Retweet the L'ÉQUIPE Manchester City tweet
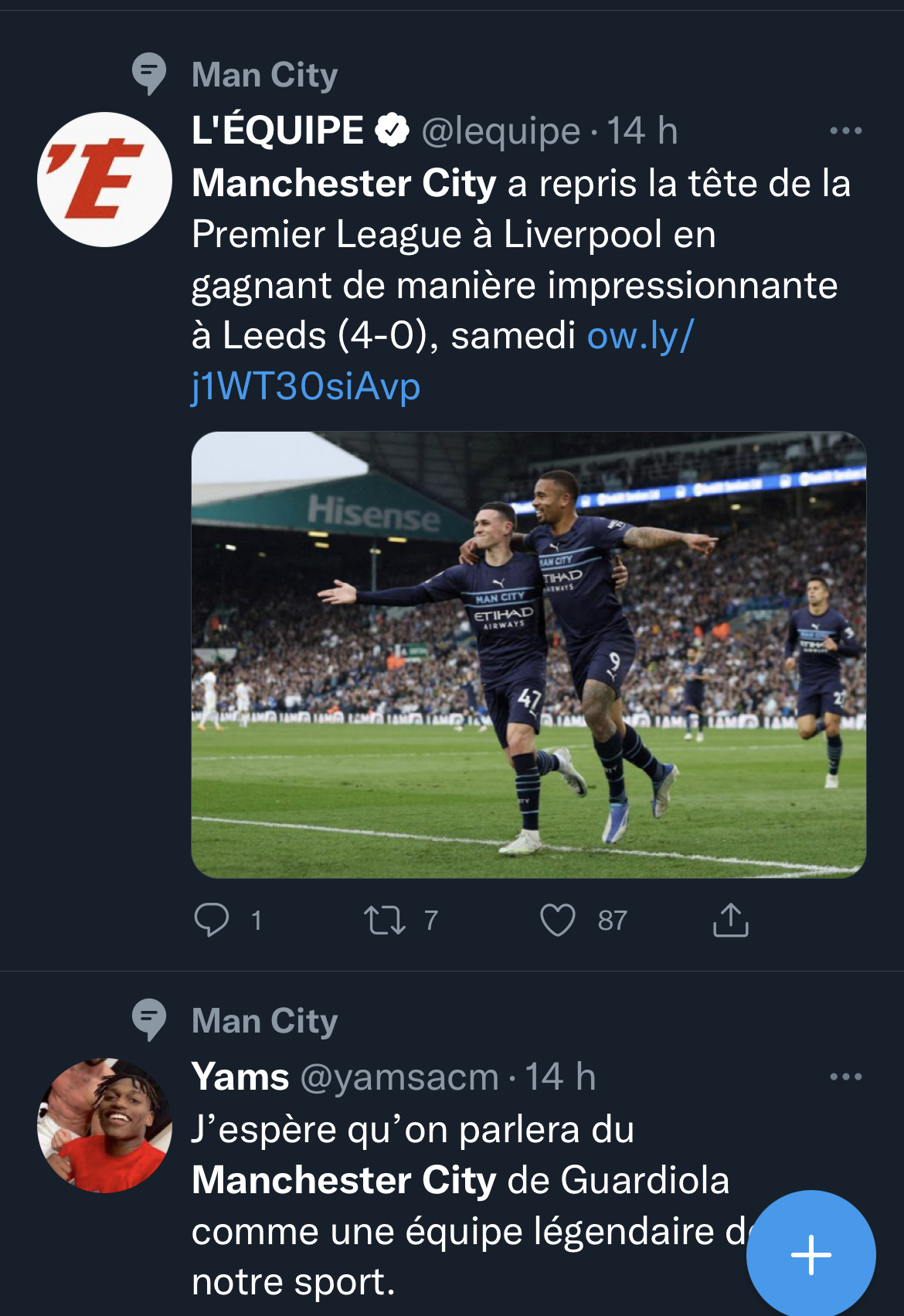This screenshot has height=1316, width=904. 385,921
